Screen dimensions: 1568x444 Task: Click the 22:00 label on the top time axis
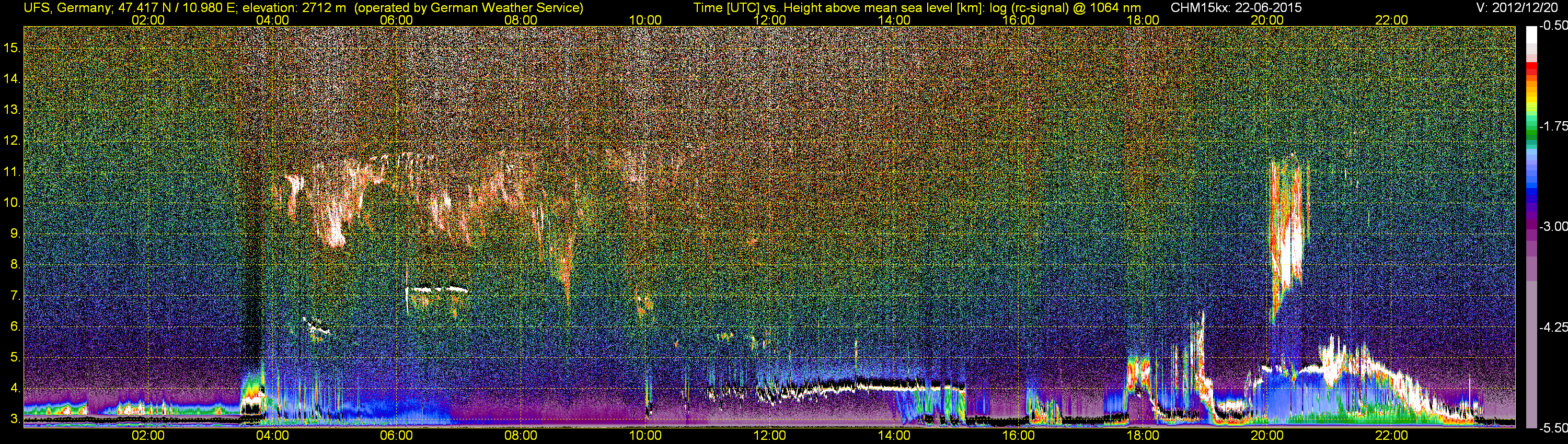pos(1391,20)
